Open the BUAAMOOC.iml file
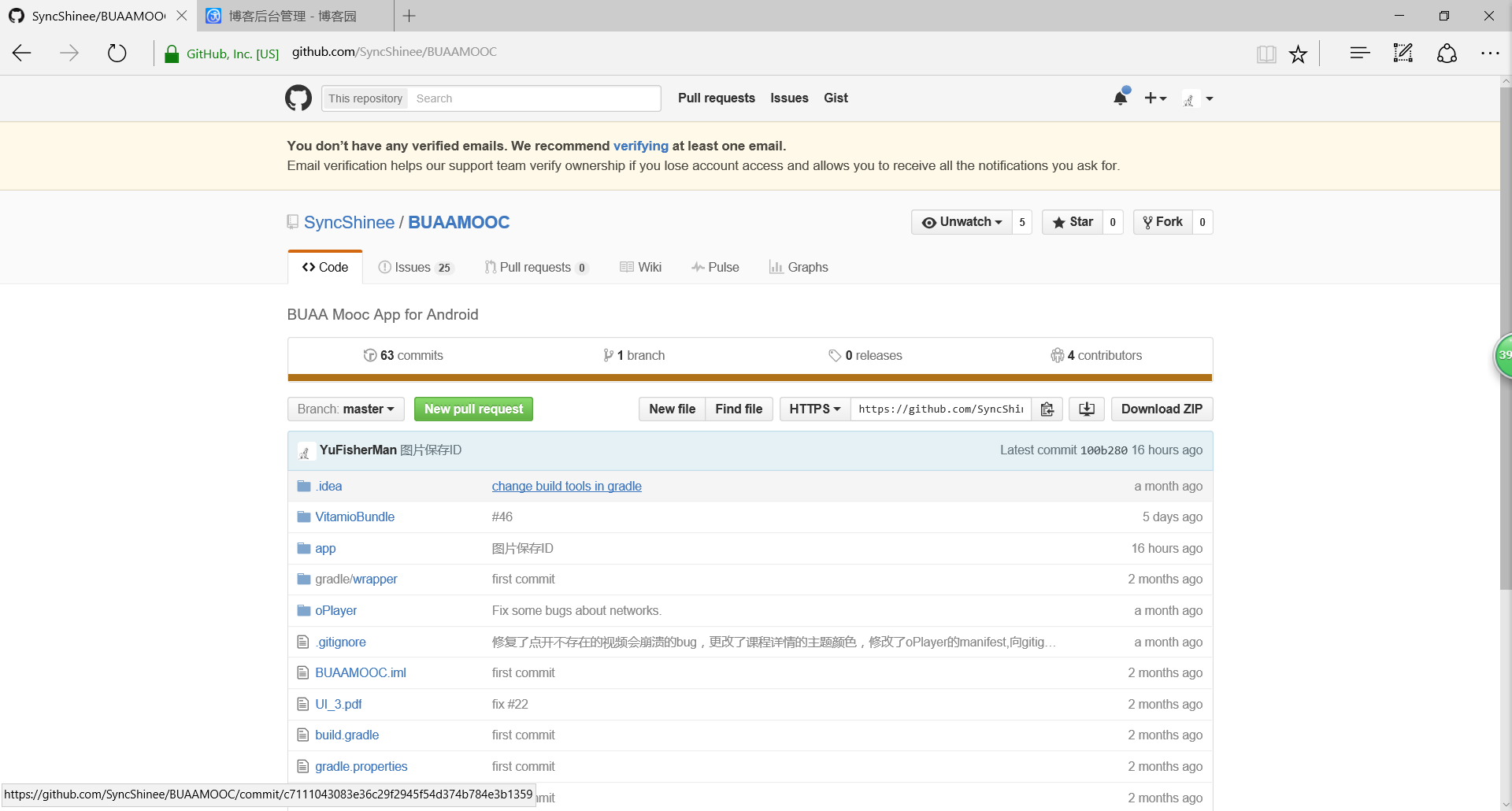Screen dimensions: 1512x811 pyautogui.click(x=361, y=673)
